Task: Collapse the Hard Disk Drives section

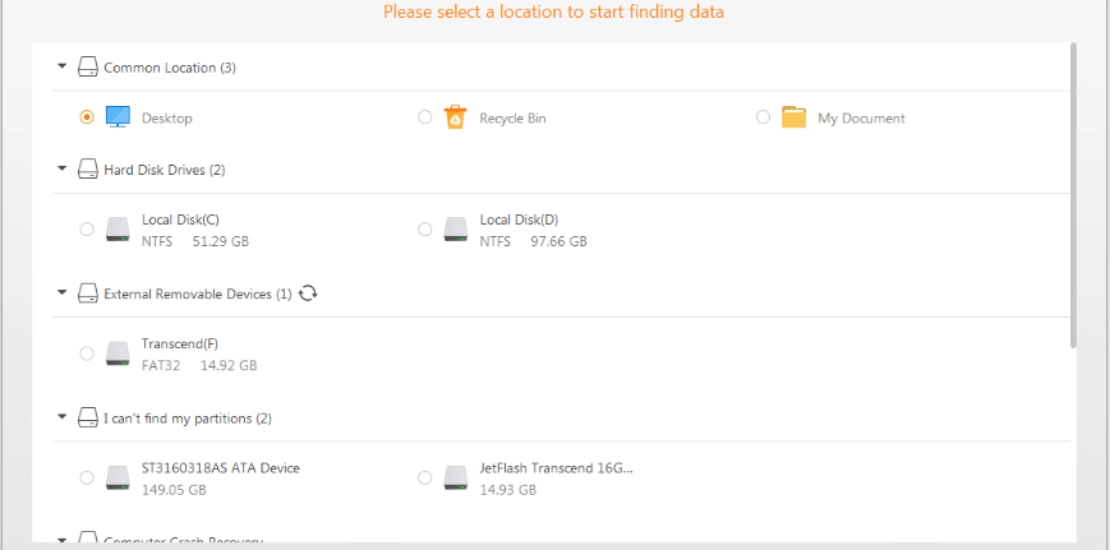Action: (62, 169)
